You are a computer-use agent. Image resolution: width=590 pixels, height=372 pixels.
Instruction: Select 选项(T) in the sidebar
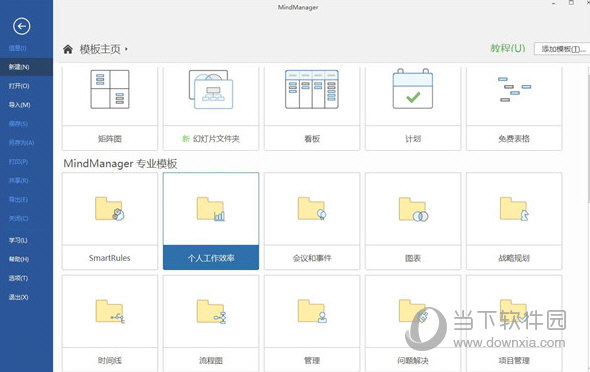pyautogui.click(x=26, y=278)
